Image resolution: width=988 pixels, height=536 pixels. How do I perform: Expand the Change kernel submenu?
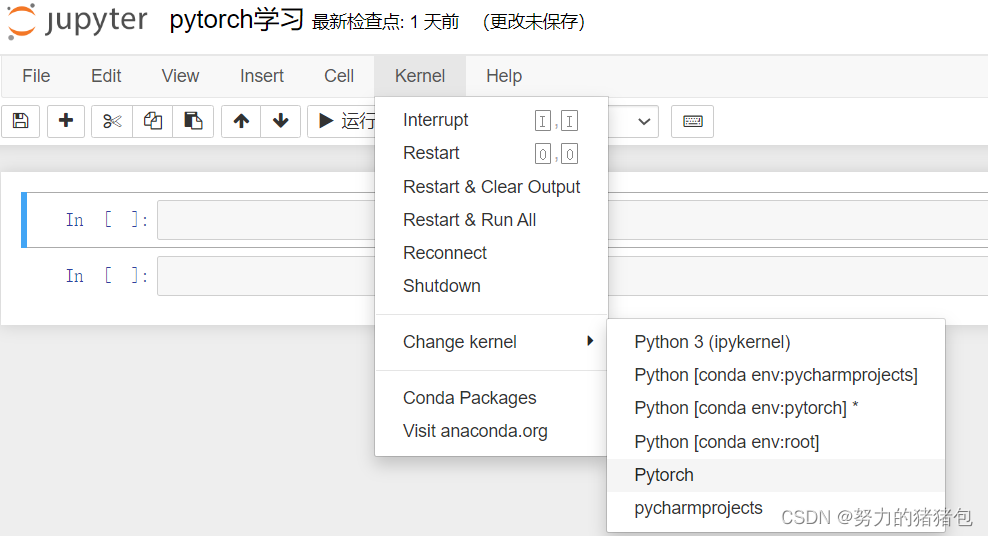point(491,342)
